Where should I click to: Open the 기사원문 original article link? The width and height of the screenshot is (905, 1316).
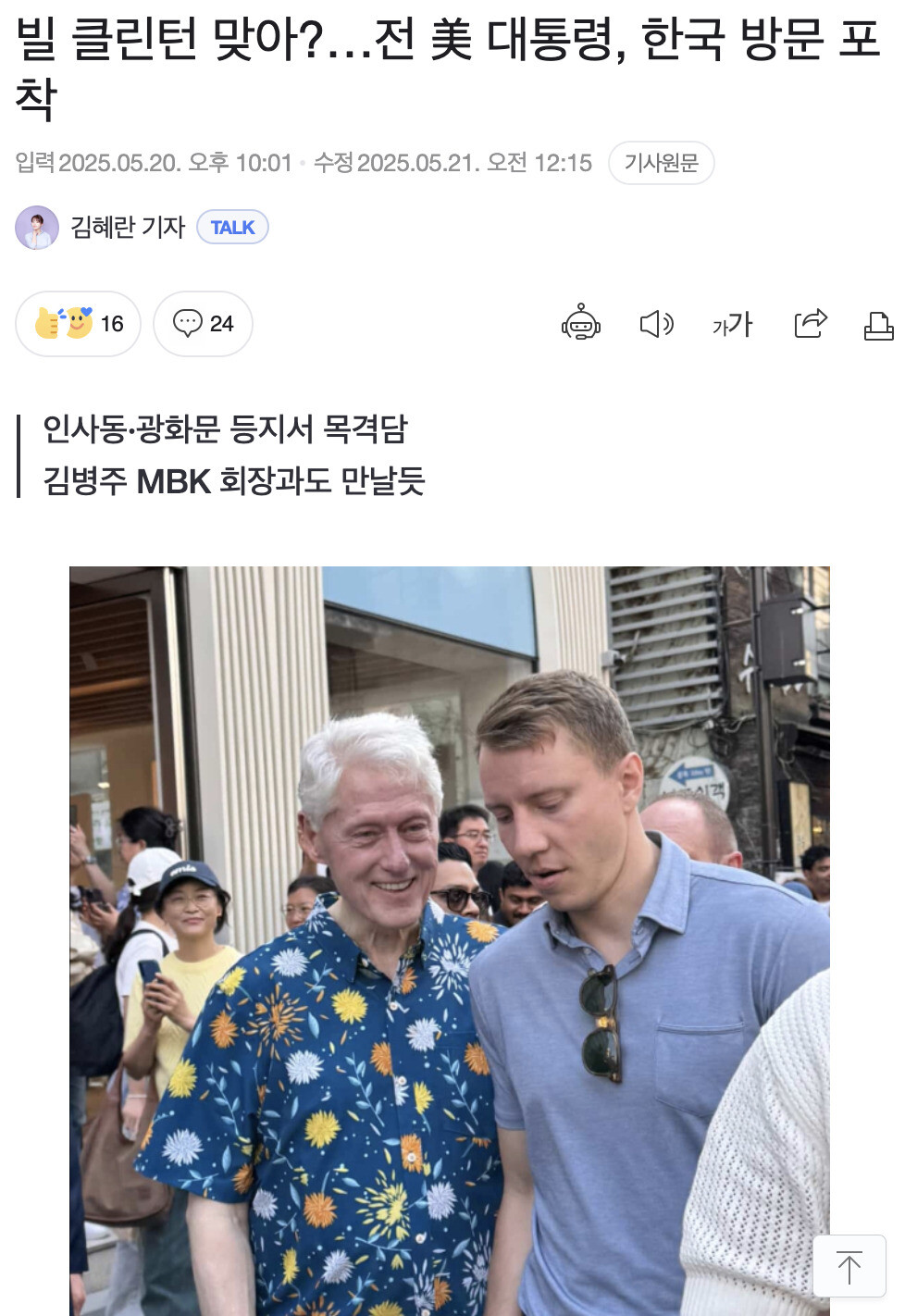[x=661, y=163]
